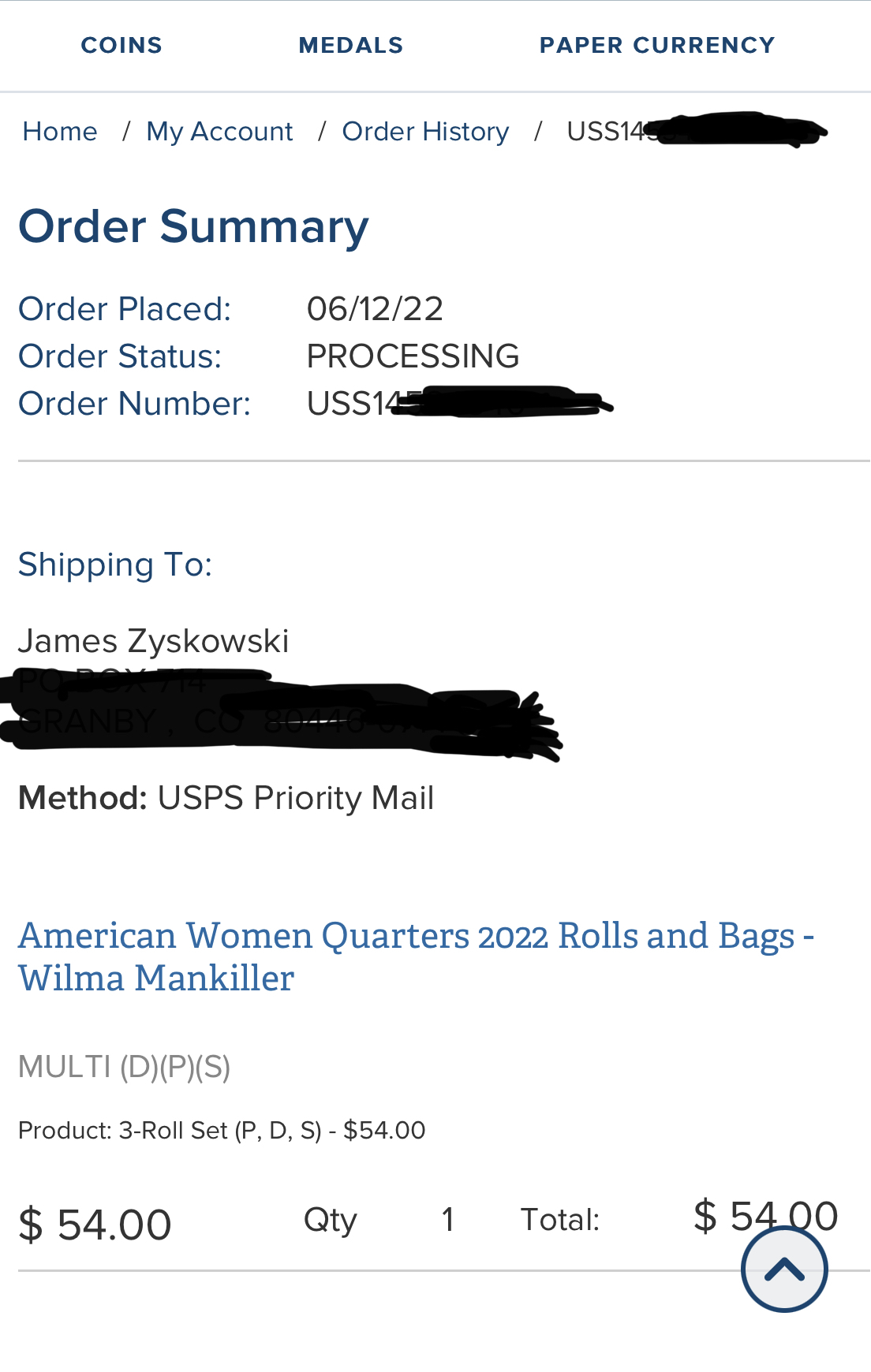Click the Order Summary heading

pos(193,226)
